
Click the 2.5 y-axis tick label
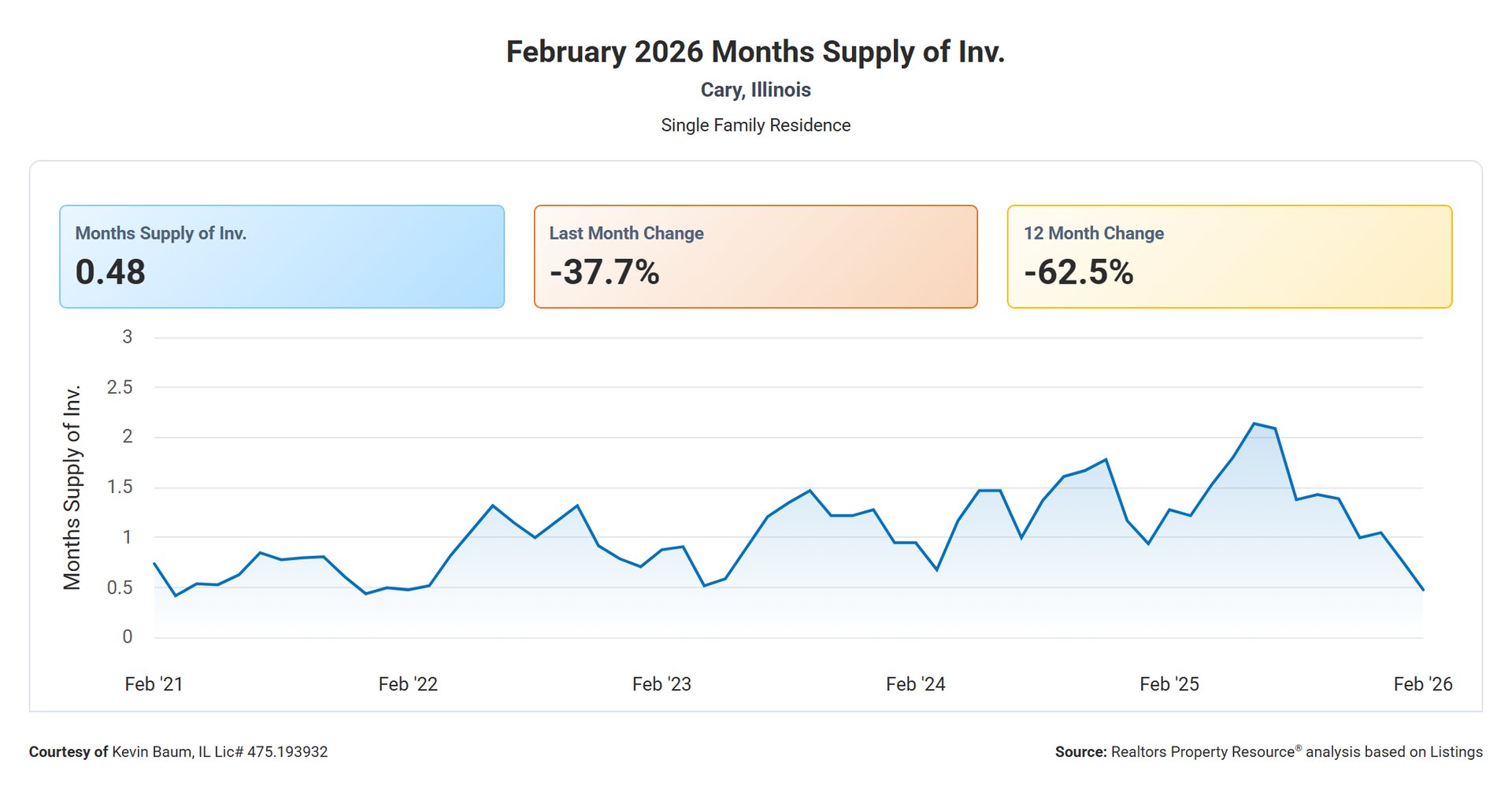[x=120, y=387]
